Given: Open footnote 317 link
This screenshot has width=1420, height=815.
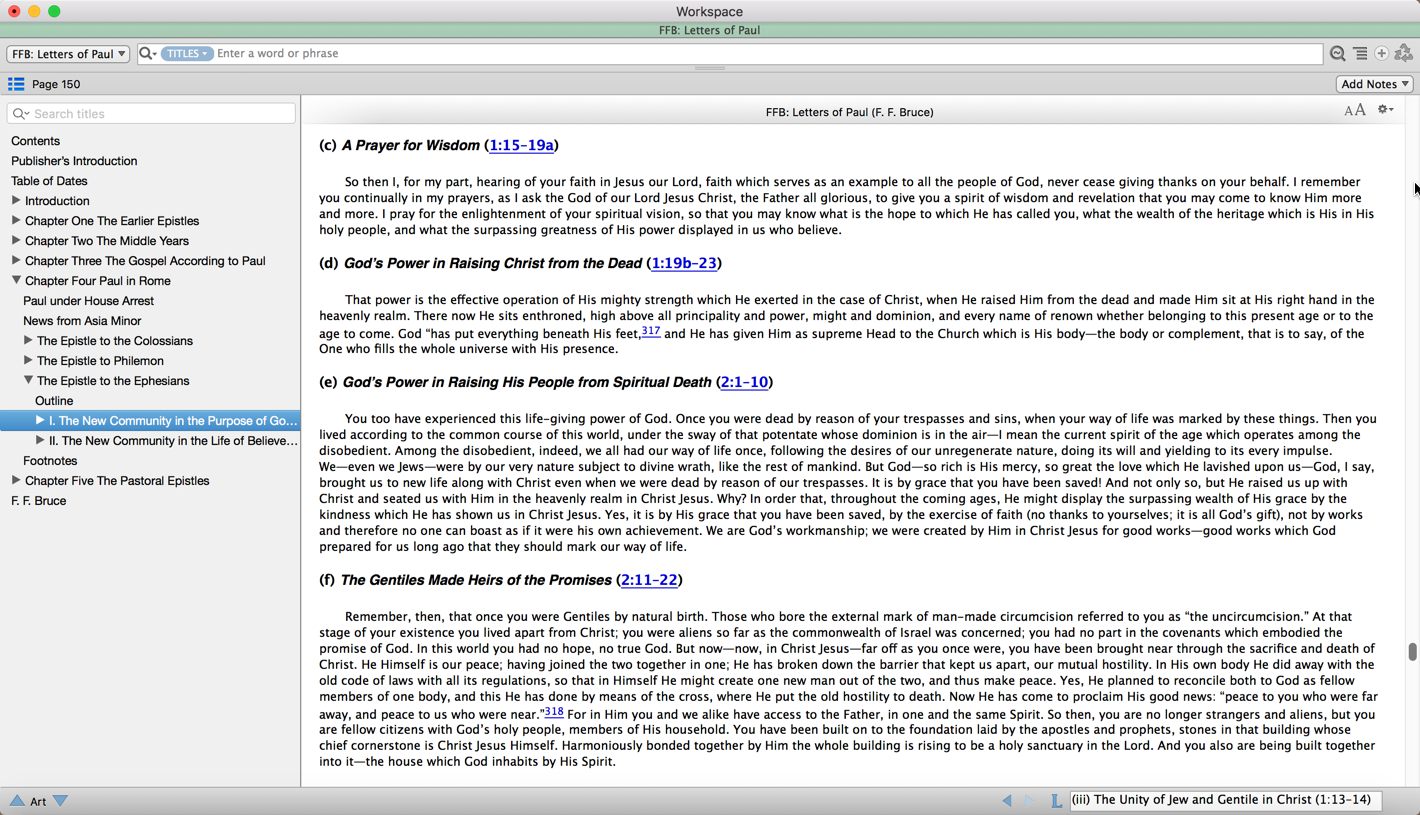Looking at the screenshot, I should (x=650, y=331).
